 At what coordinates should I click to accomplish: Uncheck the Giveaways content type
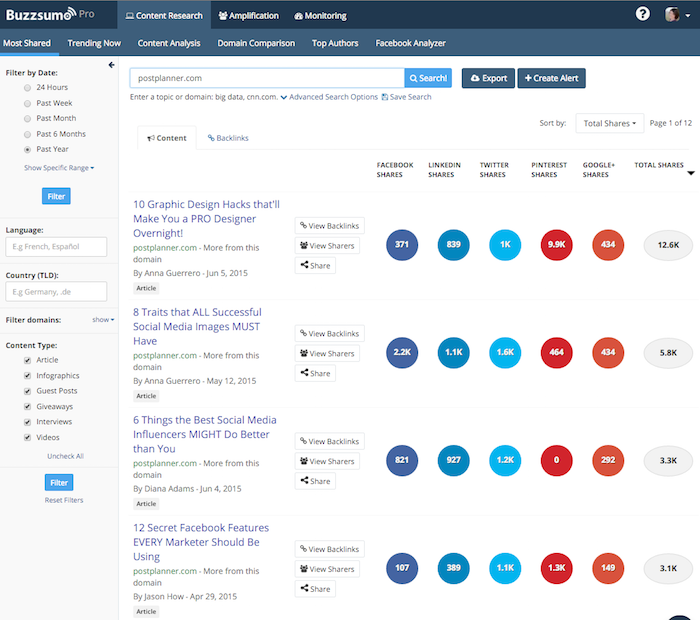(28, 407)
